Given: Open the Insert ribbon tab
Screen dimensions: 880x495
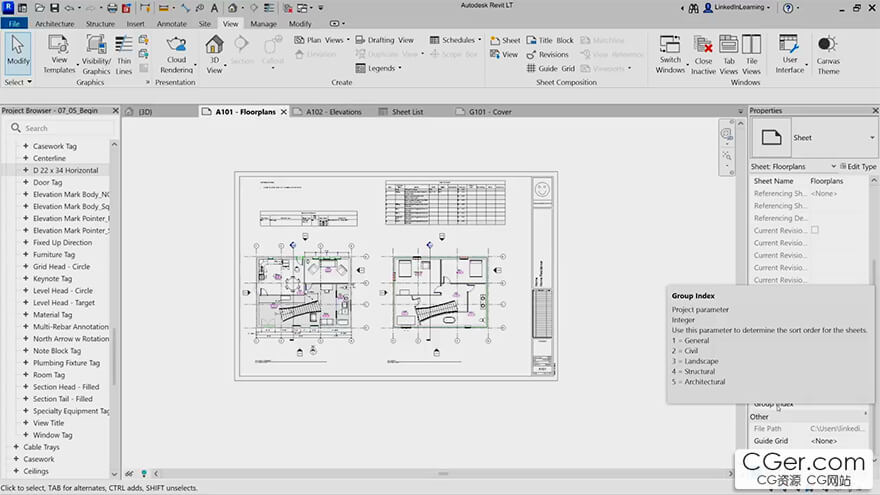Looking at the screenshot, I should click(135, 24).
